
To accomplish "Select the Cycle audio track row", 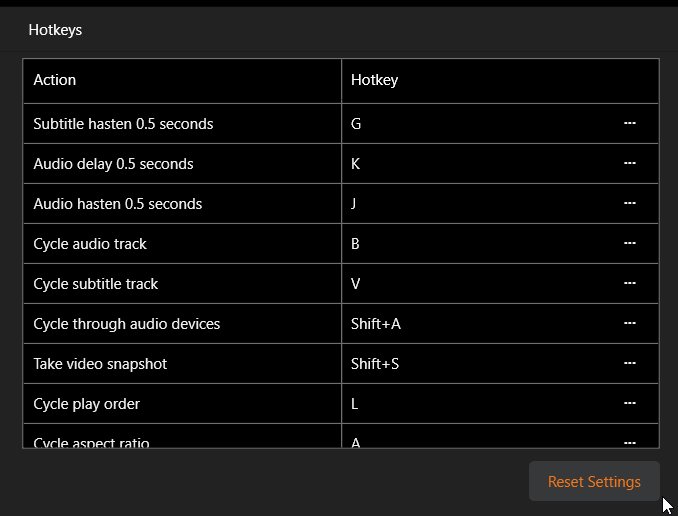I will tap(90, 244).
